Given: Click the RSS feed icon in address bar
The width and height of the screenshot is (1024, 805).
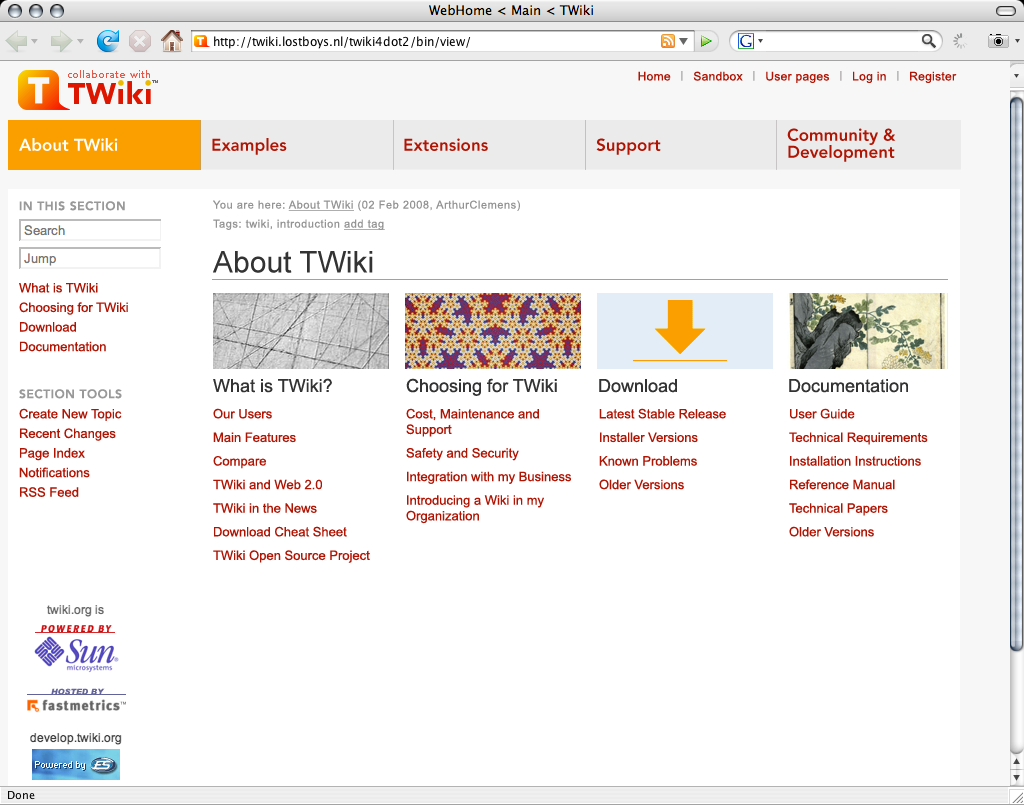Looking at the screenshot, I should coord(667,41).
